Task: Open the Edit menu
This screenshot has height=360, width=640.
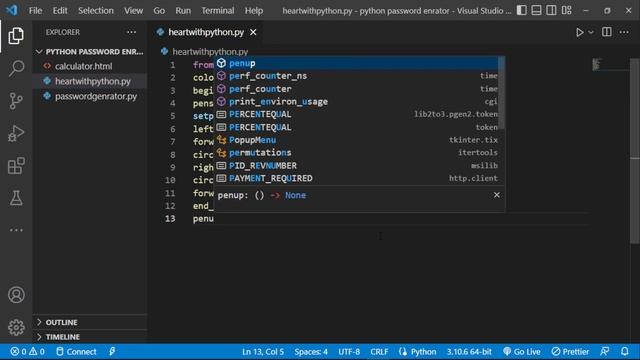Action: pos(60,11)
